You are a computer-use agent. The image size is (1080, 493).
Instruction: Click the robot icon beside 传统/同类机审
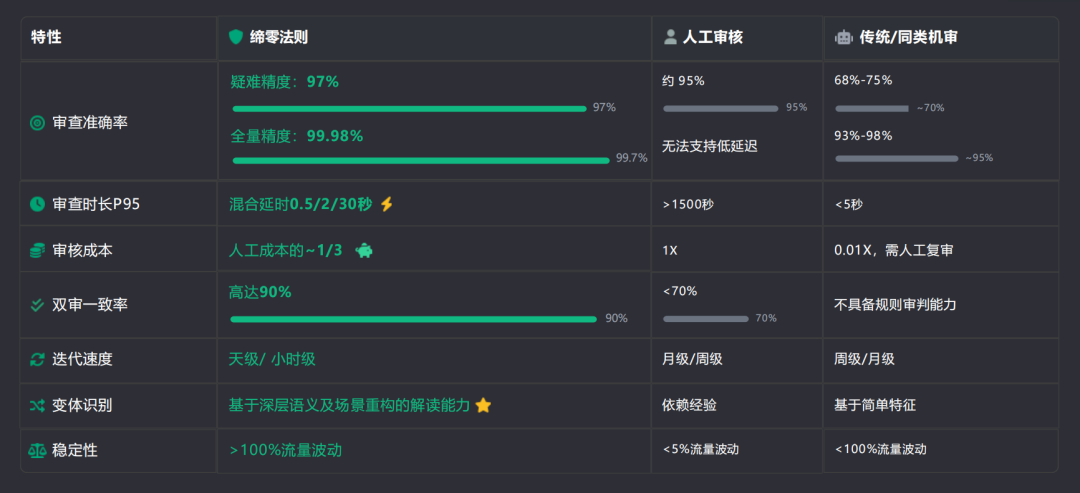coord(843,37)
